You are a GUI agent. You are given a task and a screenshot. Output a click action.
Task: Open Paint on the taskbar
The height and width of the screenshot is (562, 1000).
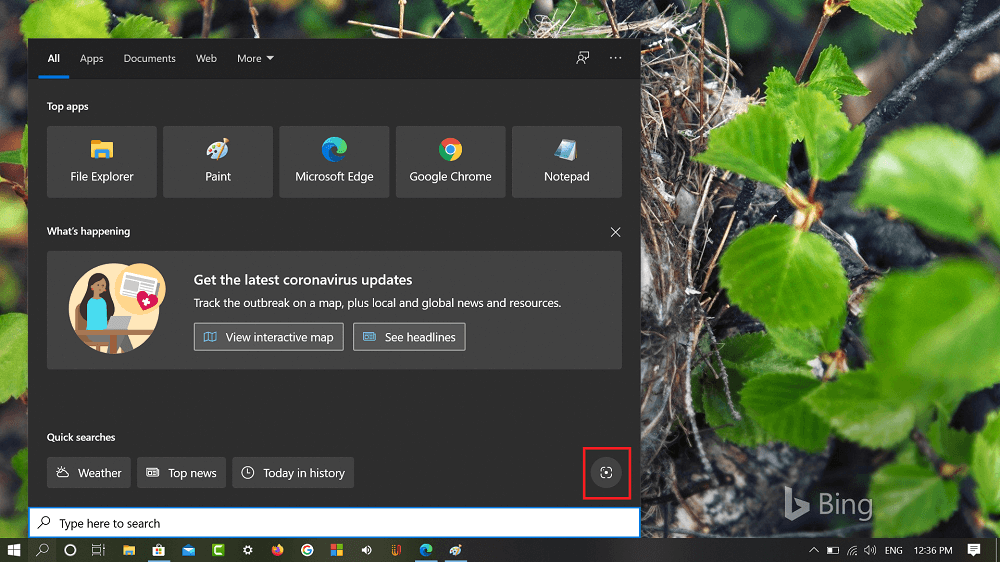(x=455, y=550)
